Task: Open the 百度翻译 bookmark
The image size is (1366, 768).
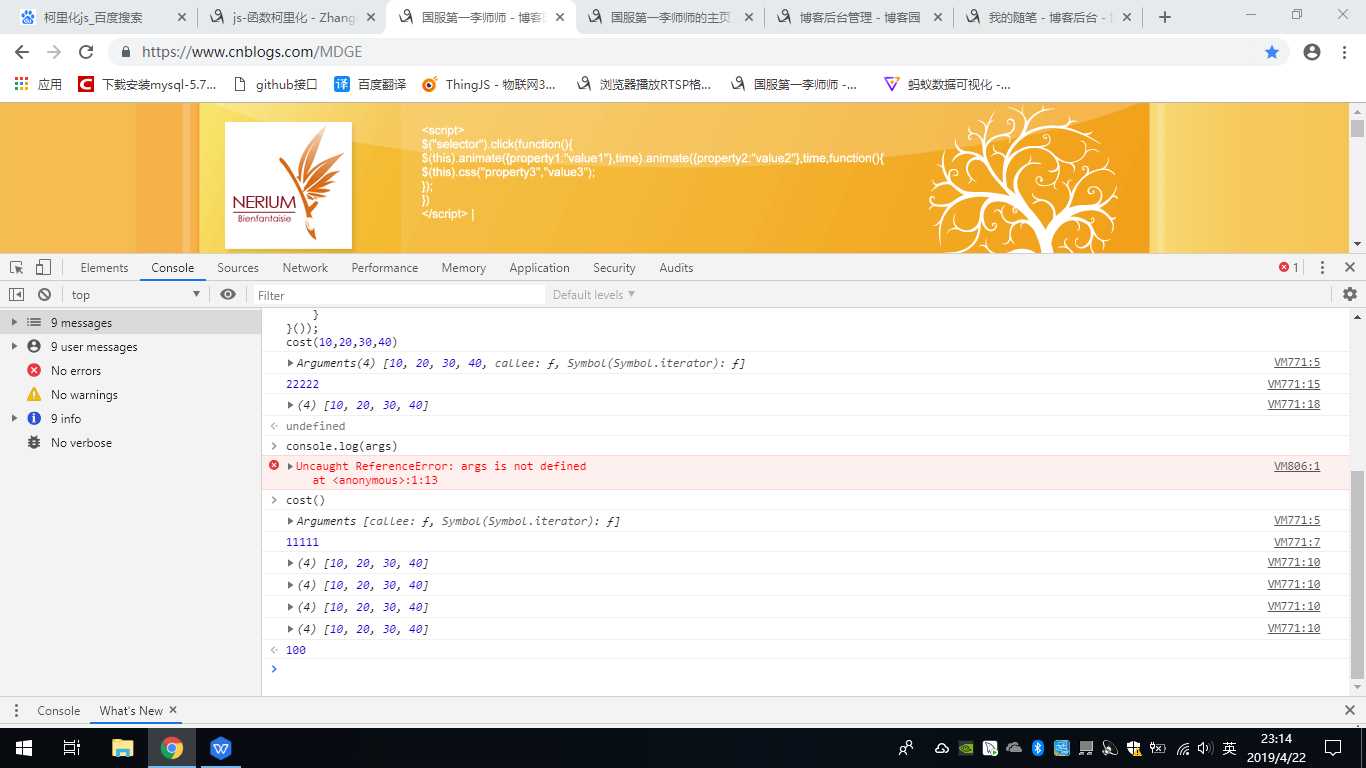Action: point(370,85)
